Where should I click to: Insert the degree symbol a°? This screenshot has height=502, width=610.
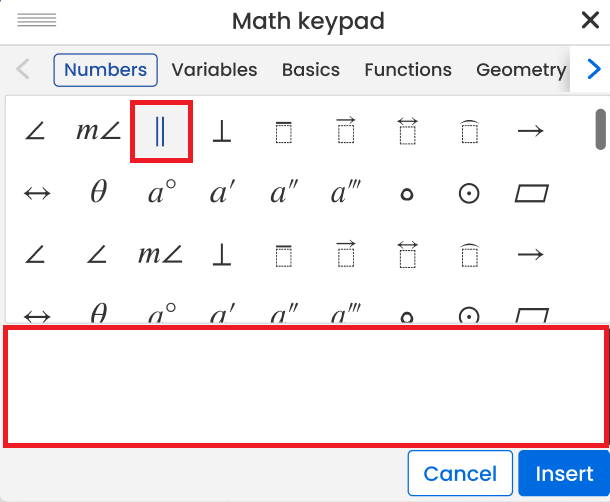[161, 193]
